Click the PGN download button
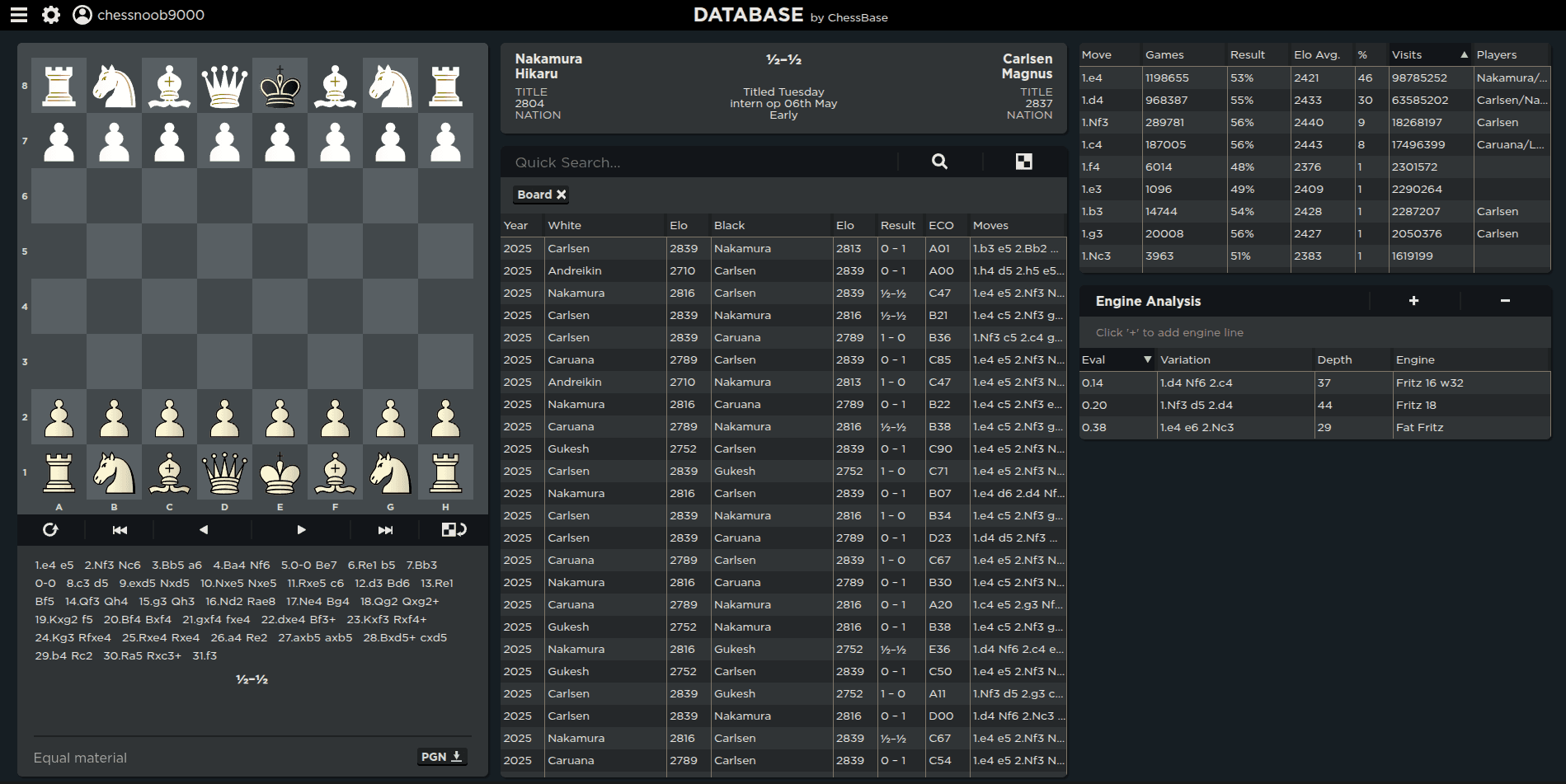 point(442,756)
